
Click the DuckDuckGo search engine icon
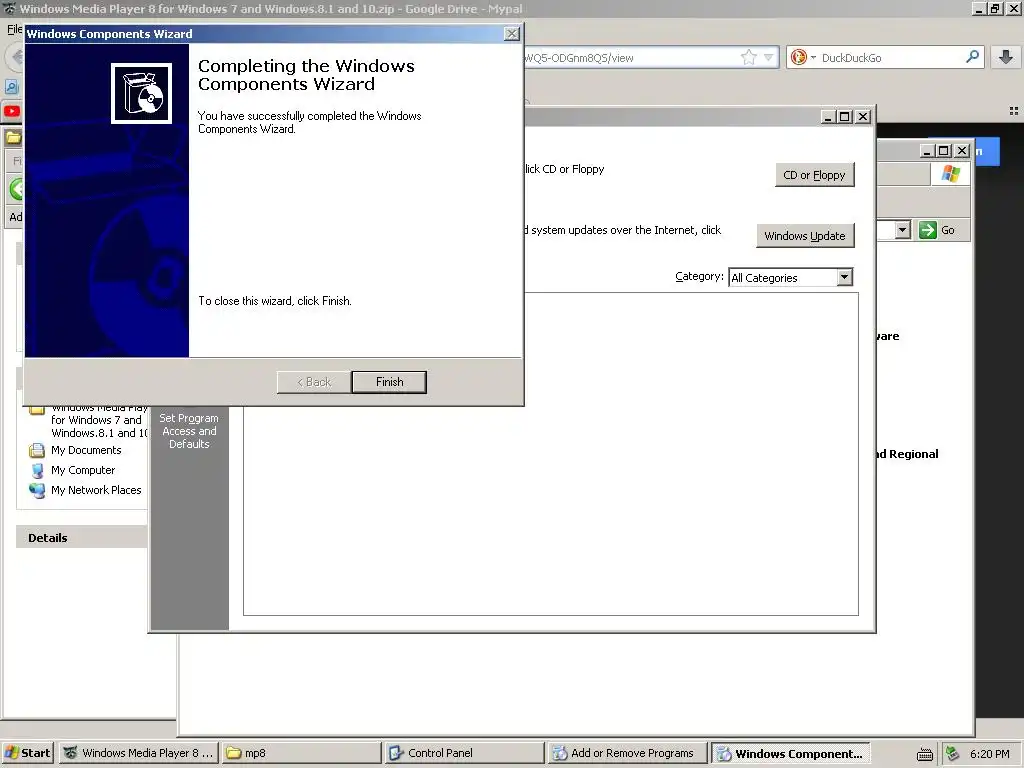coord(799,57)
